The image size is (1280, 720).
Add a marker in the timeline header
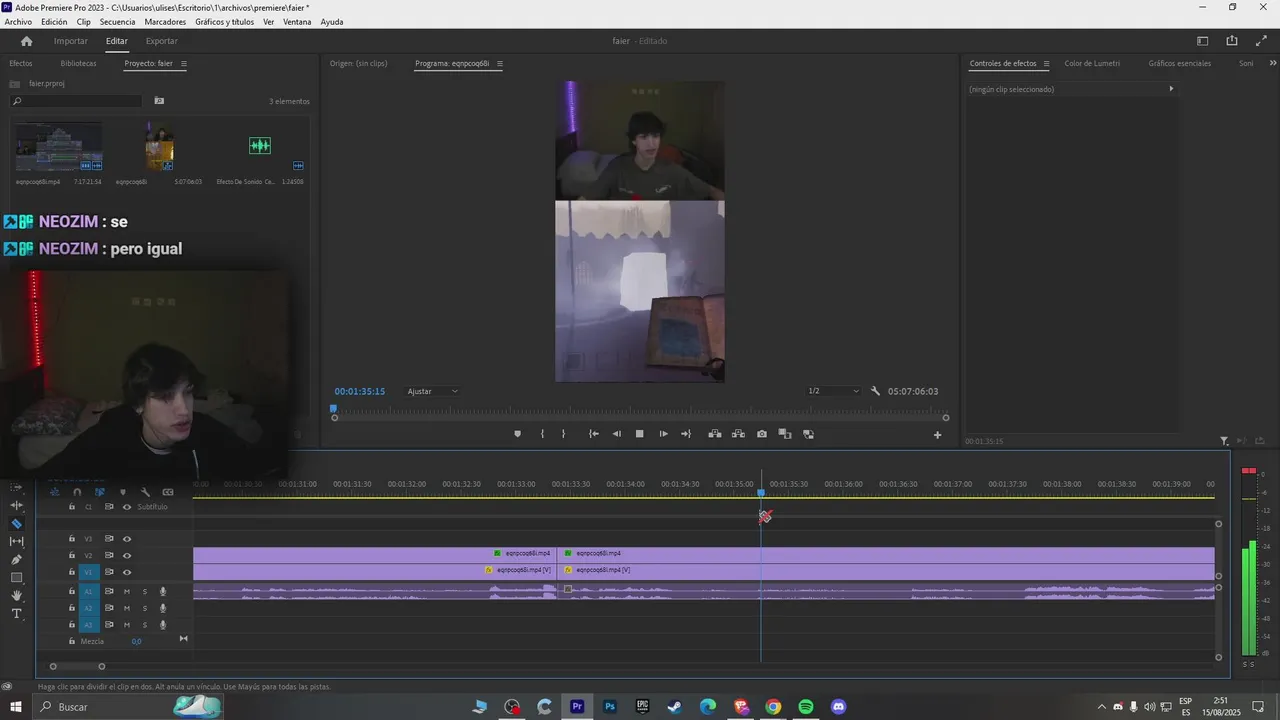coord(123,492)
